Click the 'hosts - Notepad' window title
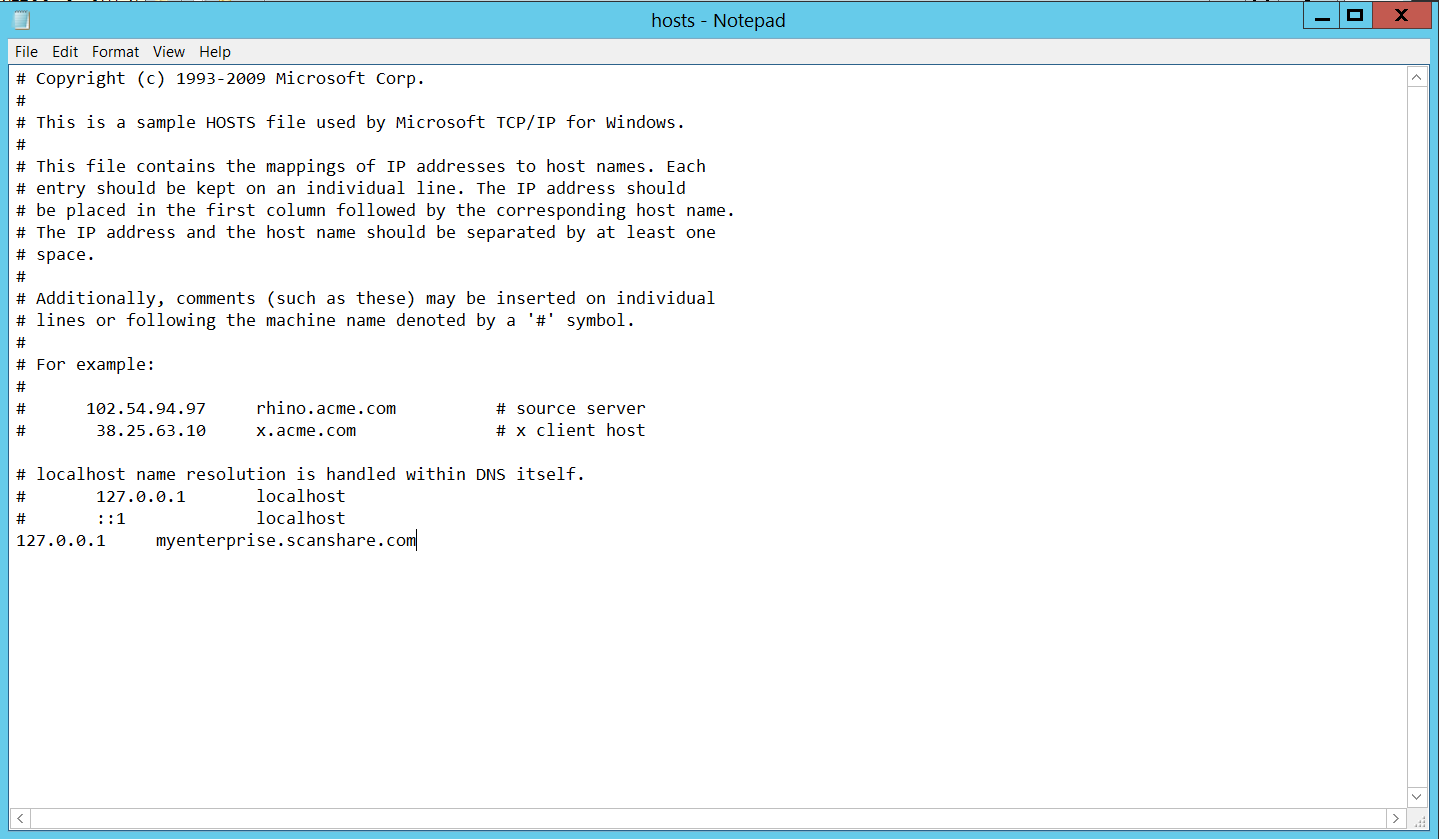This screenshot has width=1439, height=839. click(x=718, y=20)
